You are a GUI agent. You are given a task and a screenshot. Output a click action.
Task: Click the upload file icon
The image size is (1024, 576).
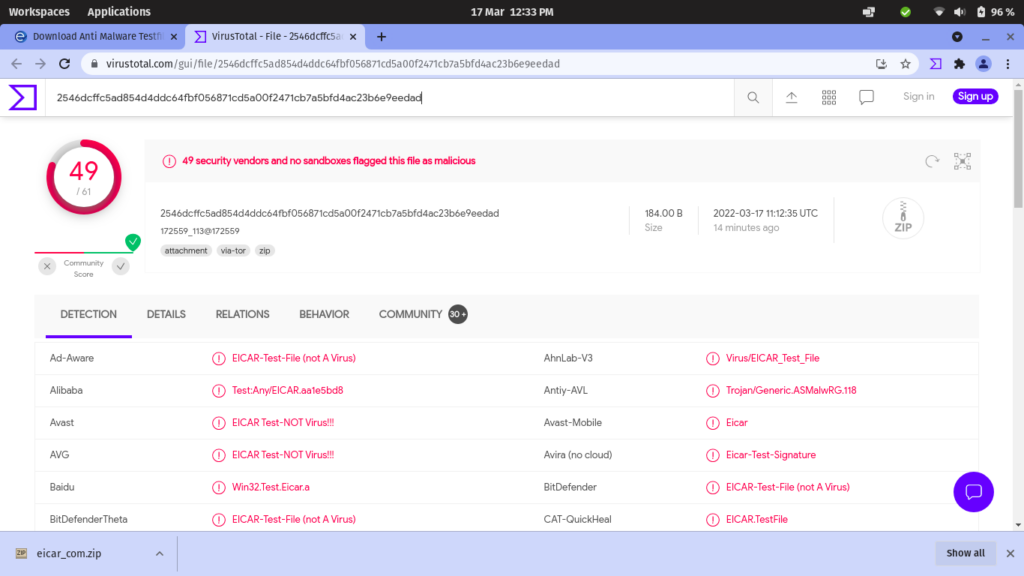coord(791,97)
